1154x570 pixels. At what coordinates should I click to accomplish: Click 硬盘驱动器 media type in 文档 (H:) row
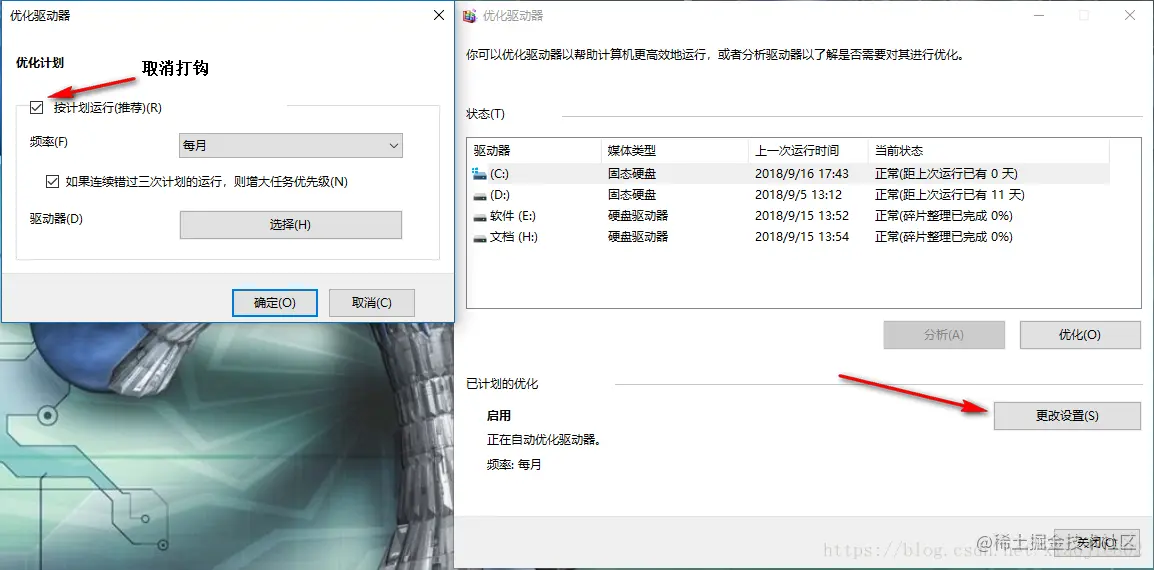pos(638,237)
